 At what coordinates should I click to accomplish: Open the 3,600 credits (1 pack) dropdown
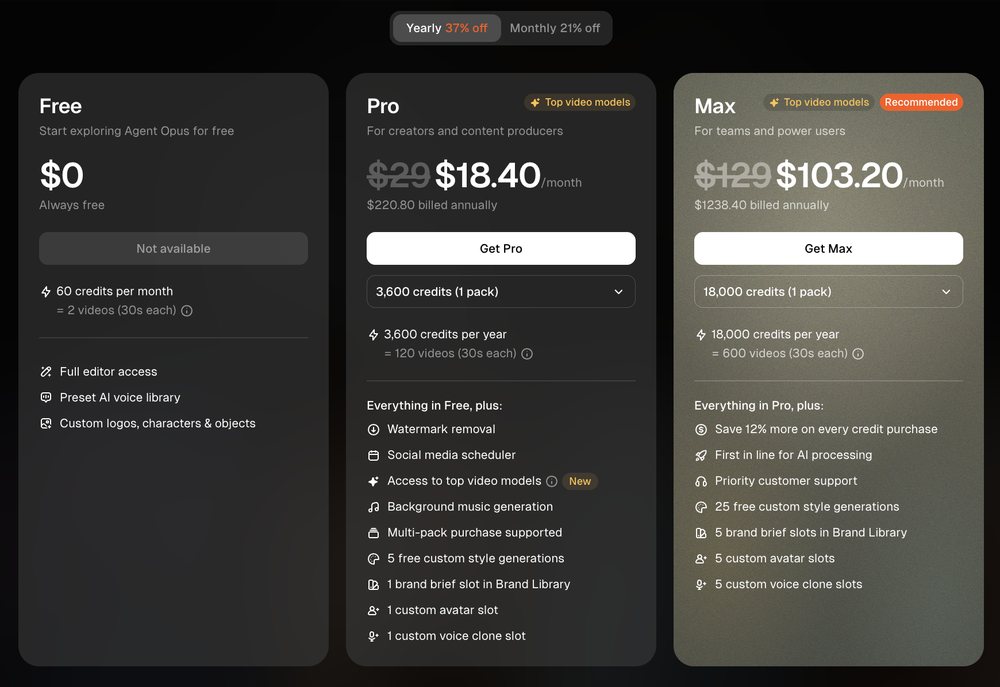click(x=501, y=292)
